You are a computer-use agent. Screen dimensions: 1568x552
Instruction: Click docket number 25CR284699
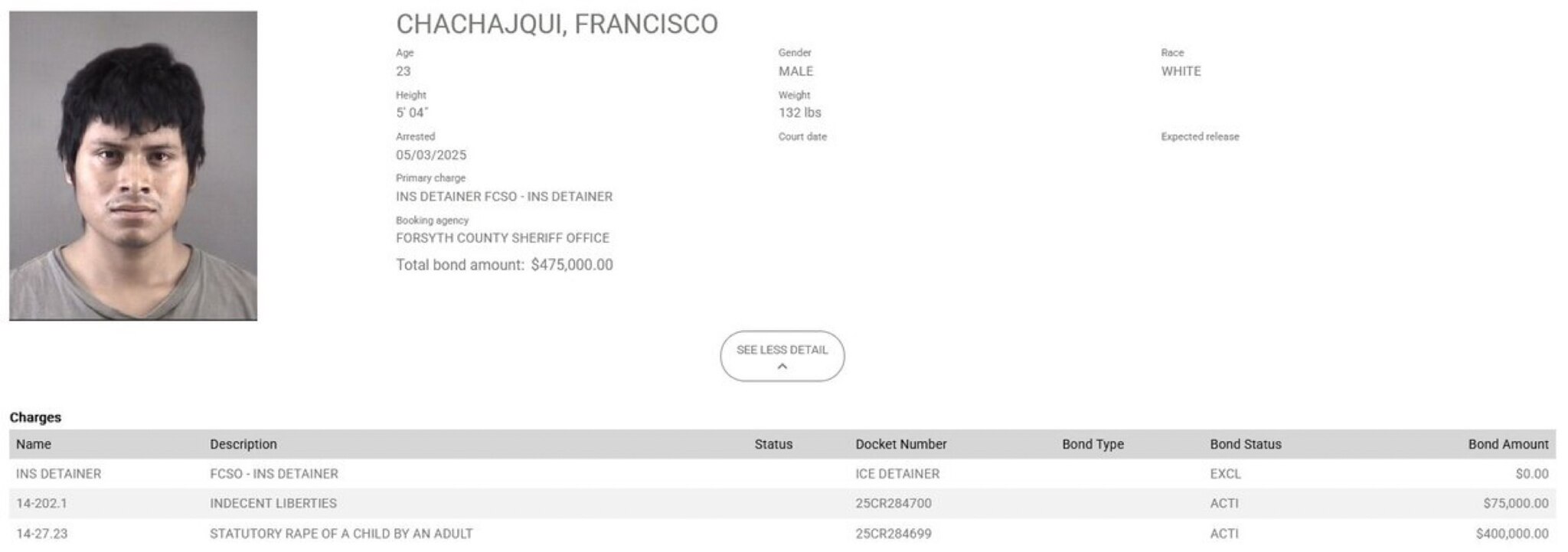pyautogui.click(x=893, y=534)
